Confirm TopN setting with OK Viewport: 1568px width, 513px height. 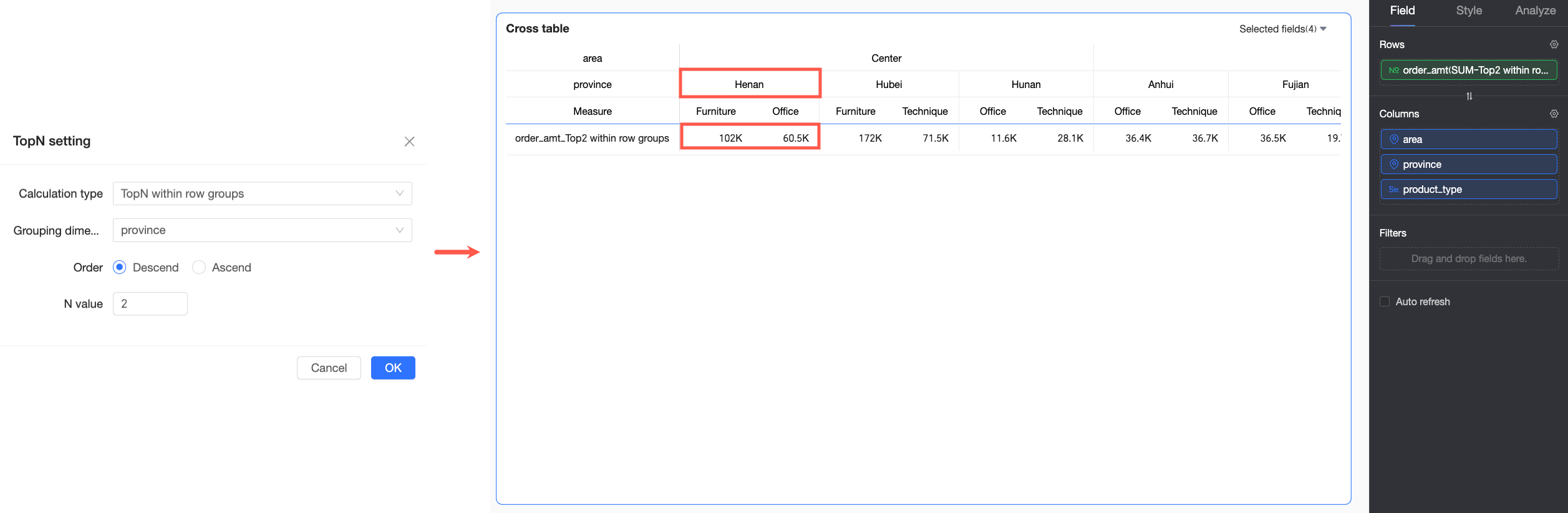coord(393,368)
